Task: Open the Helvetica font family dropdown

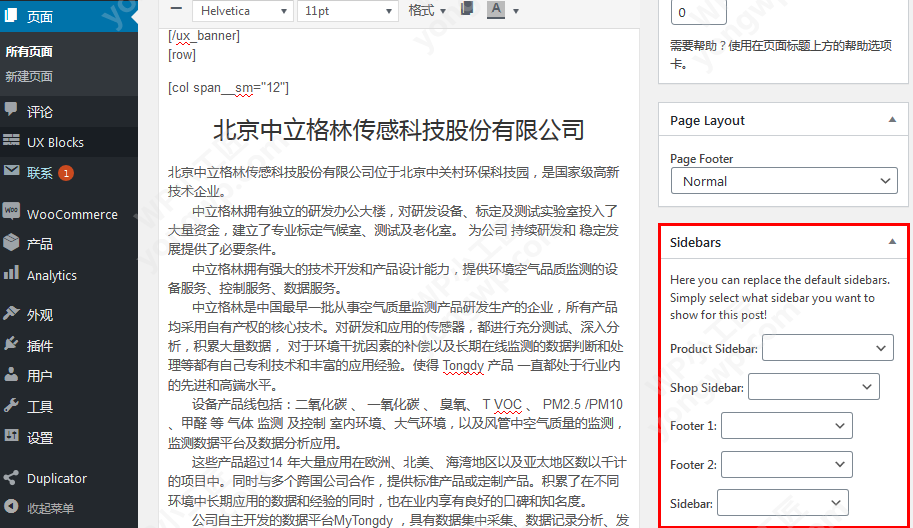Action: pyautogui.click(x=242, y=10)
